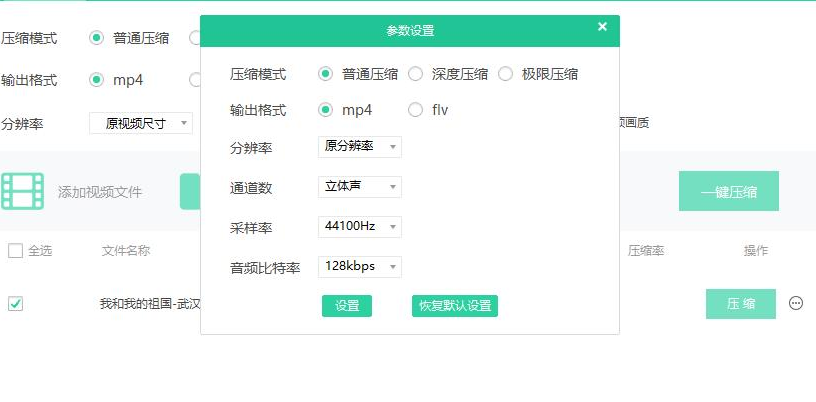Image resolution: width=816 pixels, height=402 pixels.
Task: Open the 44100Hz sample rate dropdown
Action: (360, 227)
